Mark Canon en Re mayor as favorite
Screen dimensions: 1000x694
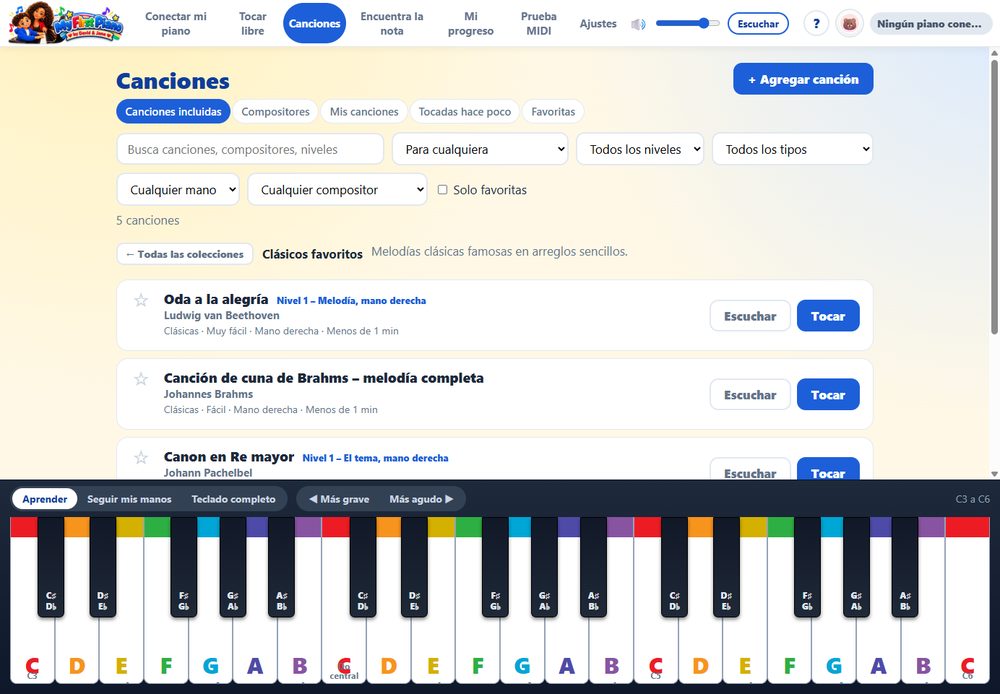[141, 457]
